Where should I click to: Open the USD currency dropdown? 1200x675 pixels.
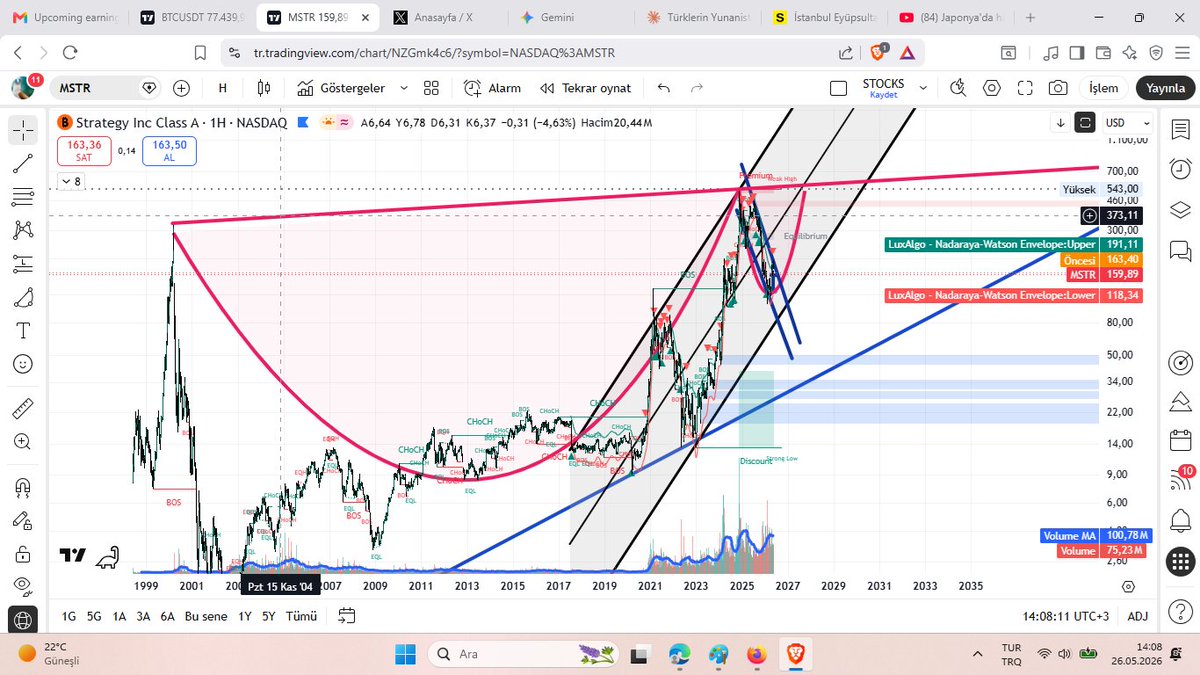[1127, 123]
